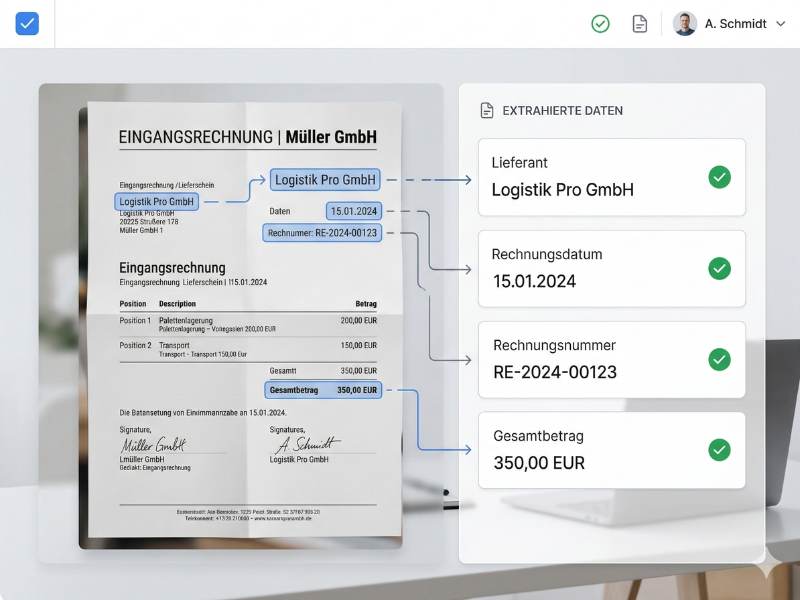Click the invoice document preview

[x=240, y=320]
